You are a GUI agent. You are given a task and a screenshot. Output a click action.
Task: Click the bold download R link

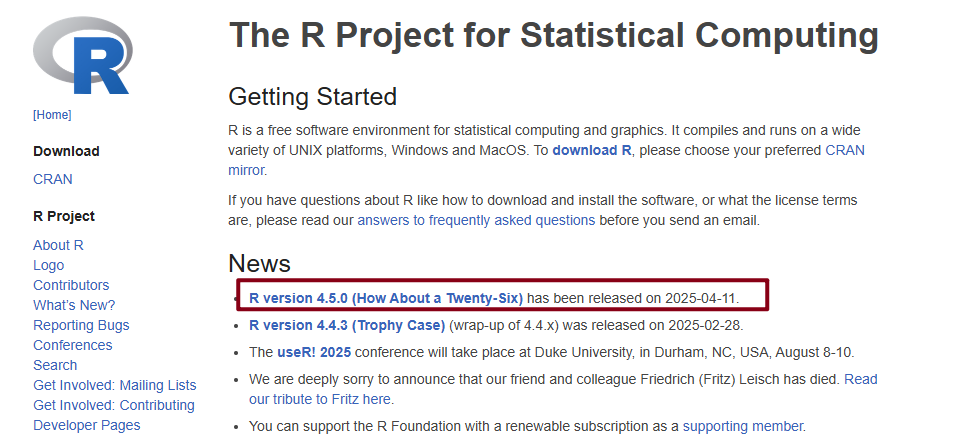592,150
